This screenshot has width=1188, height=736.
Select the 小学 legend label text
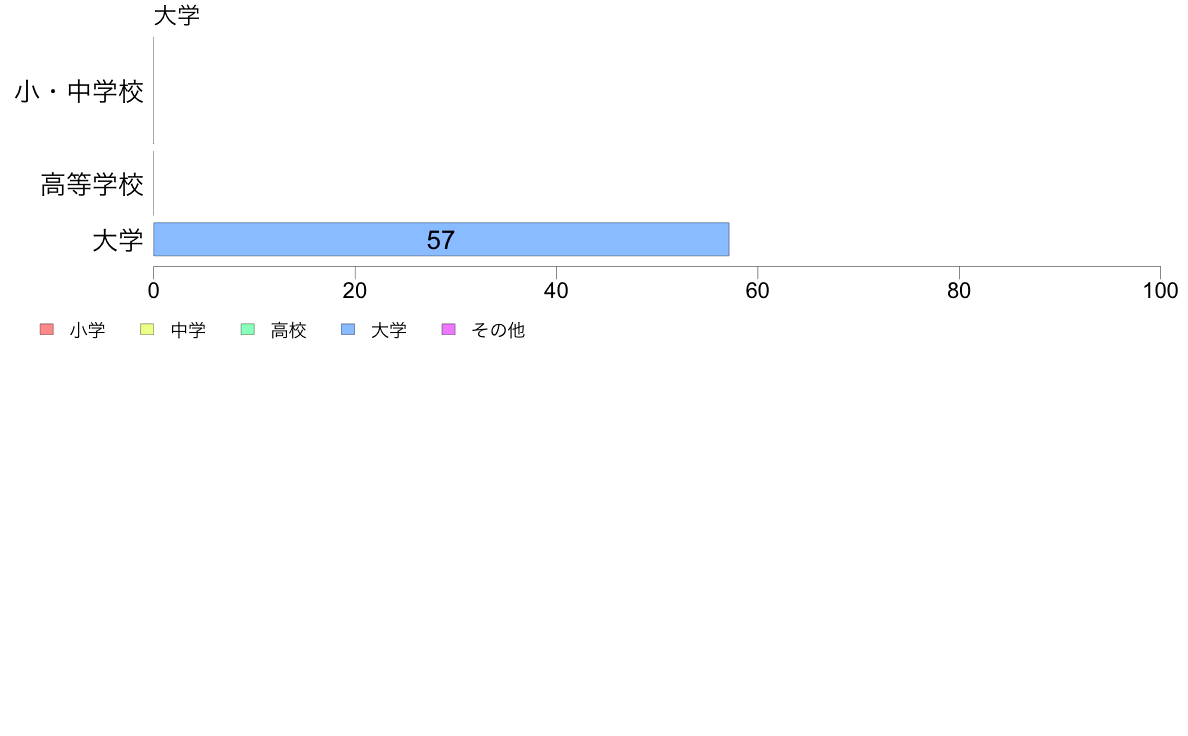pos(87,330)
